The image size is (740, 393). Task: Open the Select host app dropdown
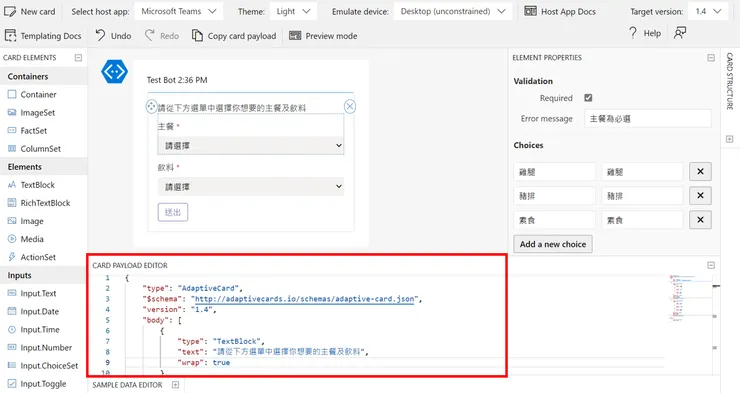coord(179,11)
